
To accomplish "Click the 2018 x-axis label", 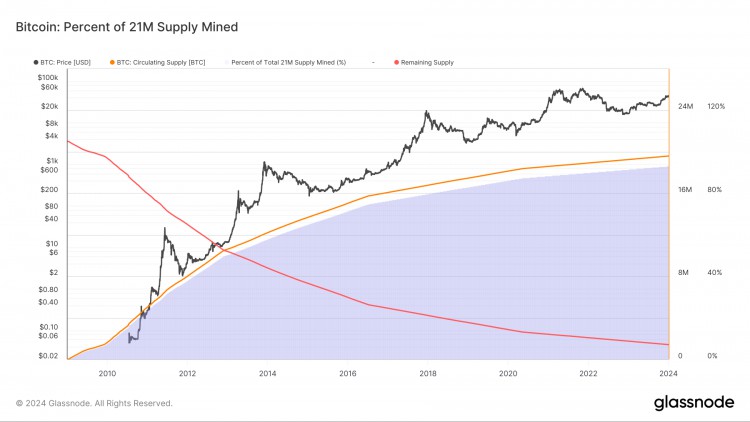I will [x=428, y=373].
